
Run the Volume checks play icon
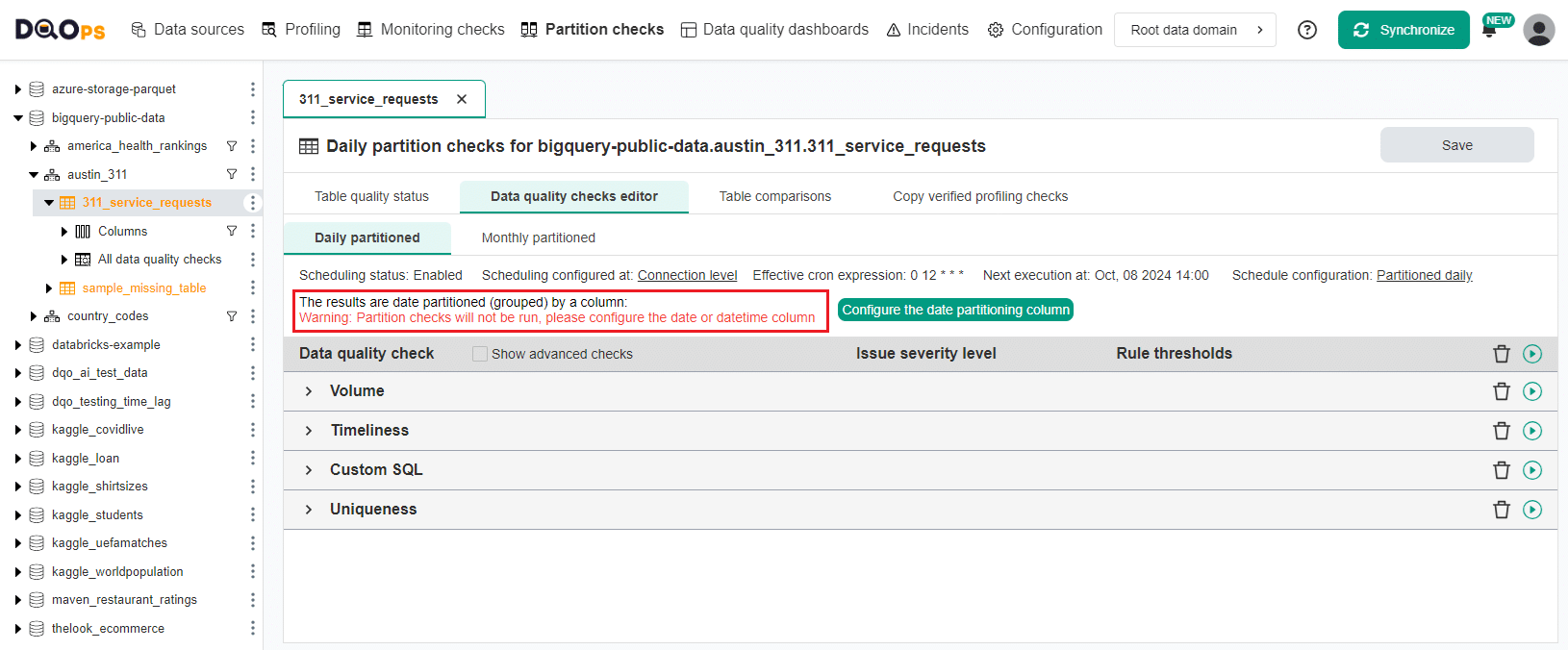[1532, 391]
